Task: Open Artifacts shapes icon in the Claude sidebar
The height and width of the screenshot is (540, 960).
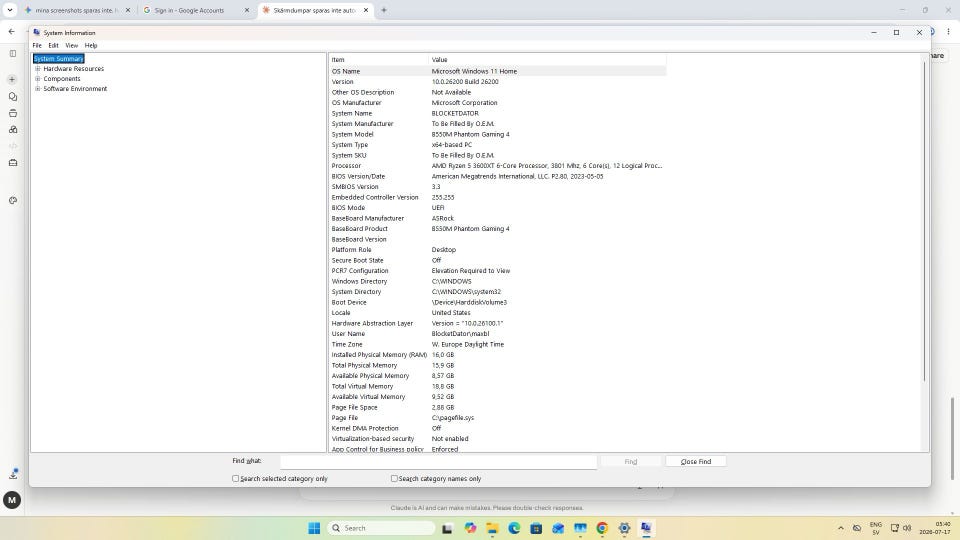Action: point(13,130)
